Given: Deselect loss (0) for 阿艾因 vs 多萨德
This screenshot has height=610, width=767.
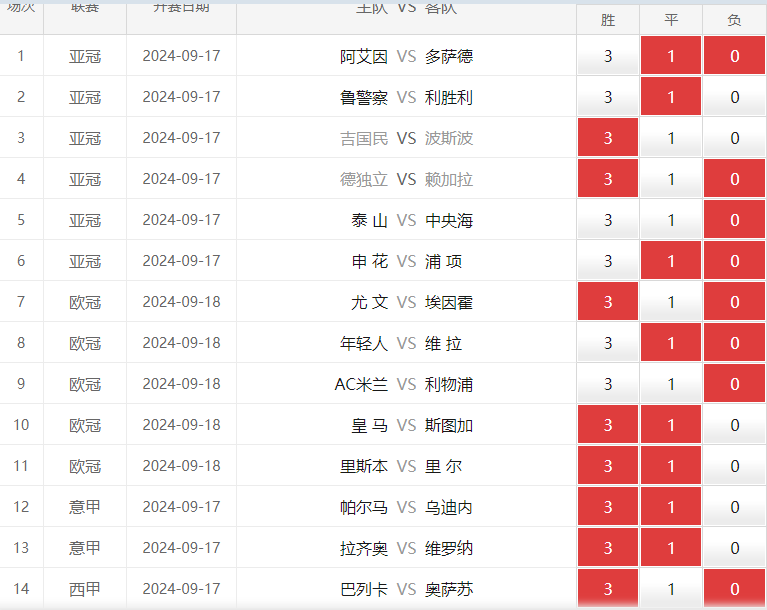Looking at the screenshot, I should click(734, 56).
